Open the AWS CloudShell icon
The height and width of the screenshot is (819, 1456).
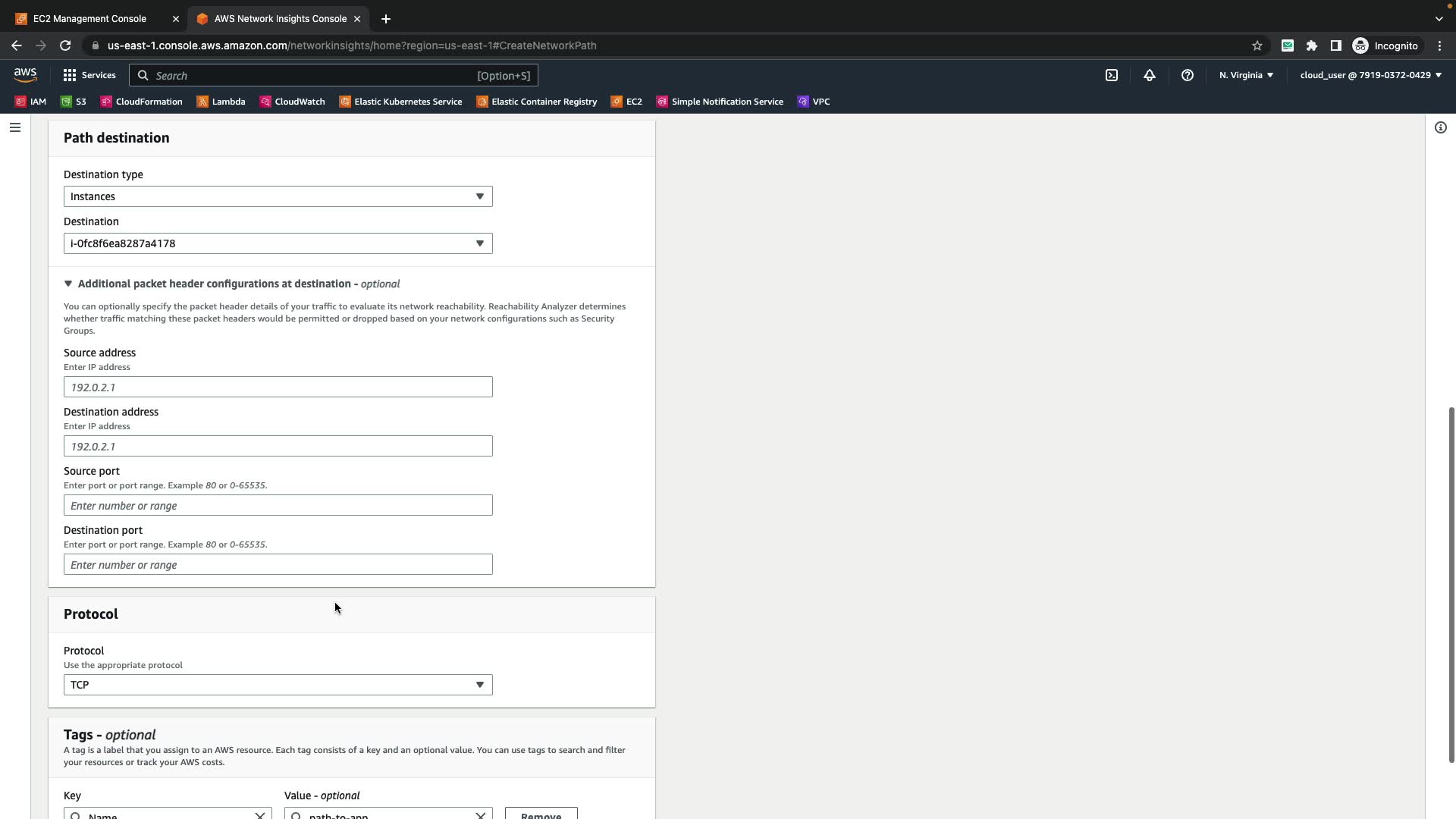[x=1111, y=75]
